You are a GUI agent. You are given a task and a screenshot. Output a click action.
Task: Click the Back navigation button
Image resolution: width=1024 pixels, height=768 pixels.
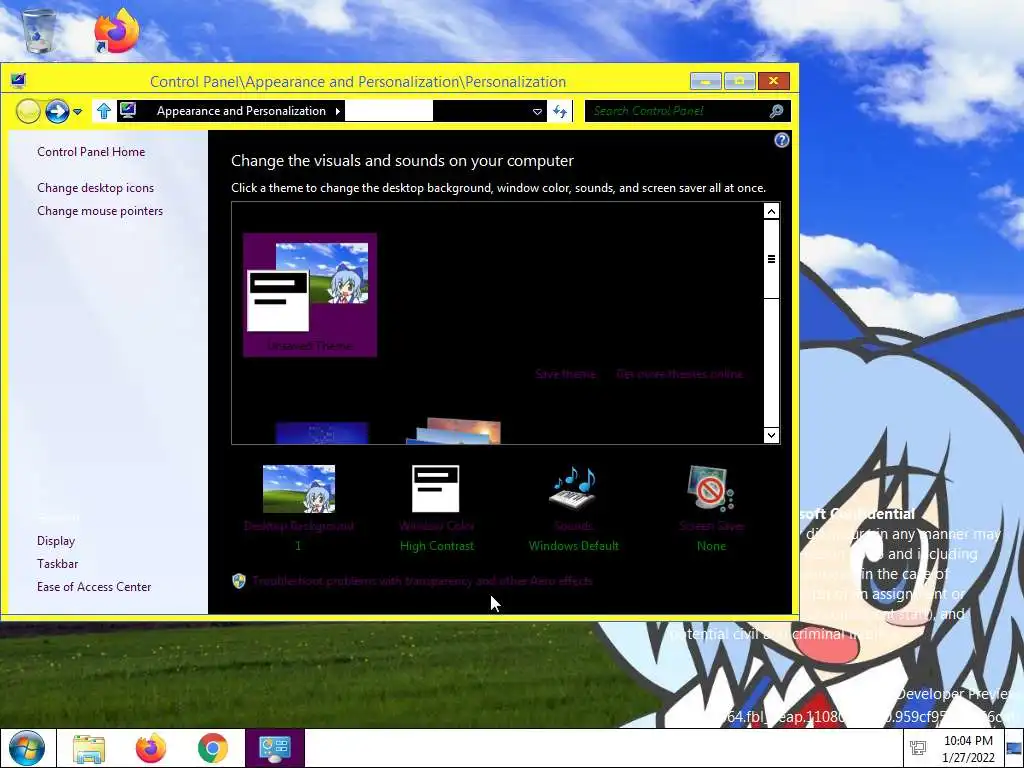coord(28,111)
